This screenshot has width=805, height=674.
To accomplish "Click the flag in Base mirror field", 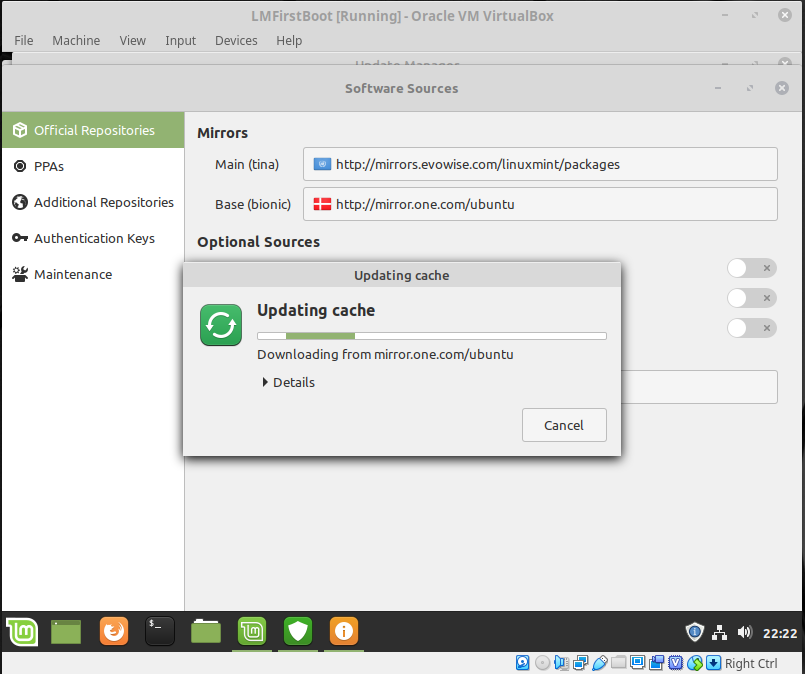I will [x=322, y=204].
